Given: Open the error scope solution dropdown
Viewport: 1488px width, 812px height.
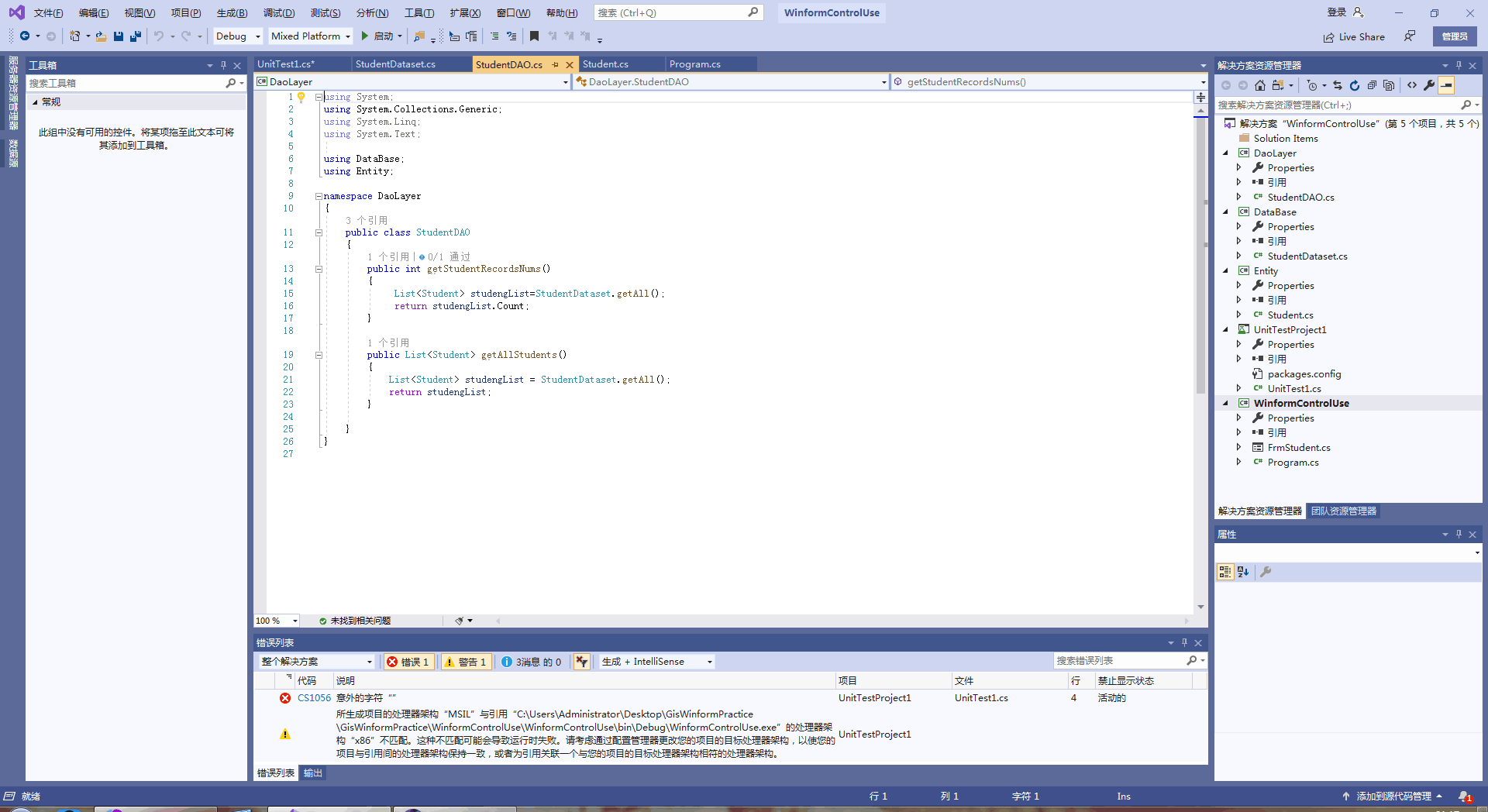Looking at the screenshot, I should point(316,662).
